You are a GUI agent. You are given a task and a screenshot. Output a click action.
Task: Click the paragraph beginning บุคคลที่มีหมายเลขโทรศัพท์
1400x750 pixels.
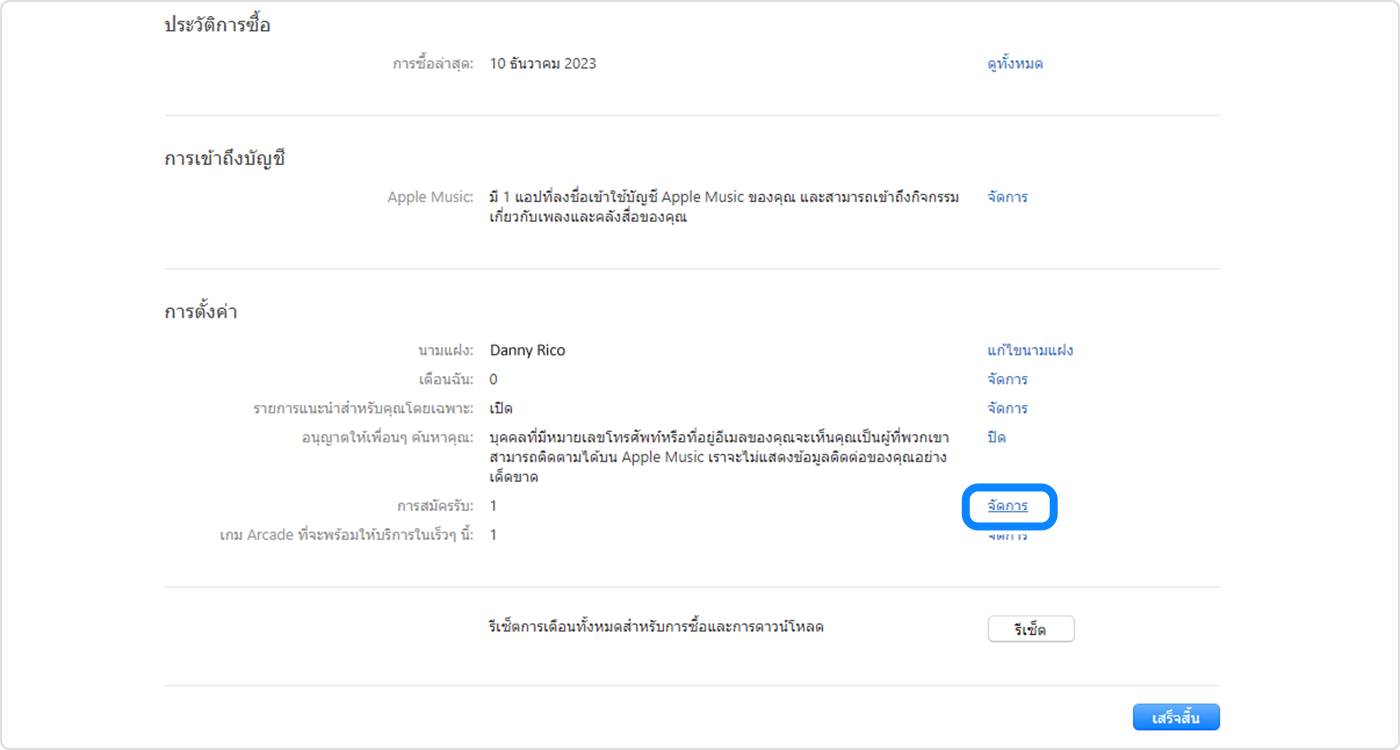click(720, 457)
